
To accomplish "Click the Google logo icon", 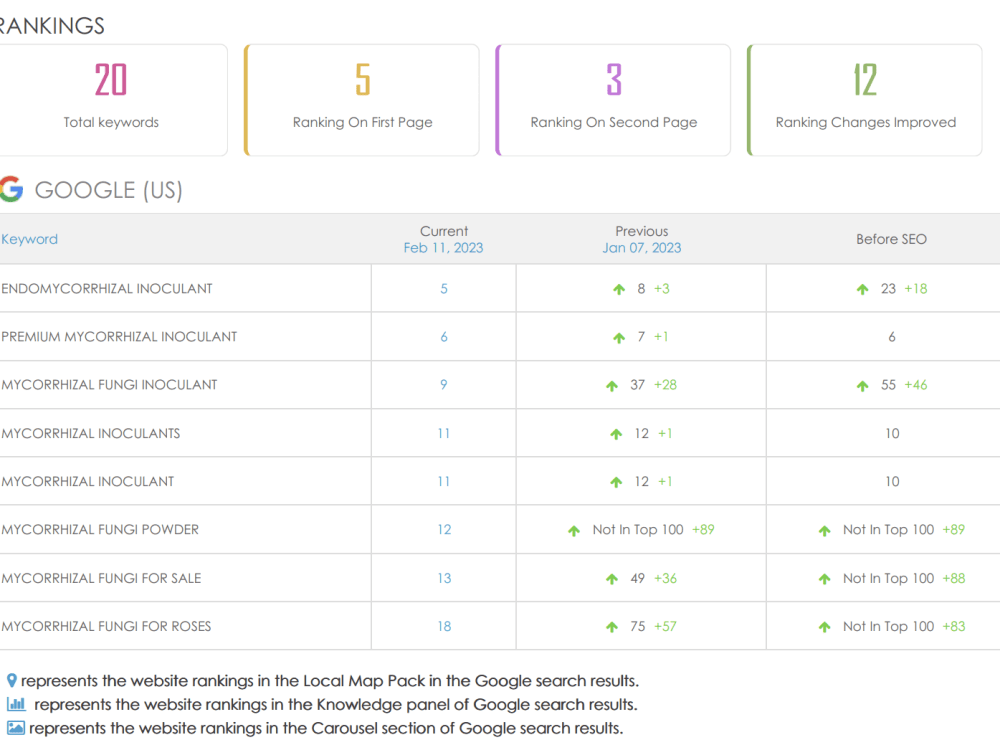I will (11, 189).
